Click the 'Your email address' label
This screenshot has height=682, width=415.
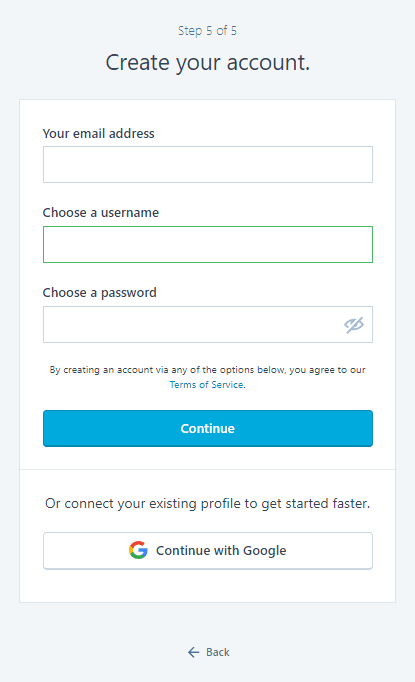pyautogui.click(x=98, y=134)
